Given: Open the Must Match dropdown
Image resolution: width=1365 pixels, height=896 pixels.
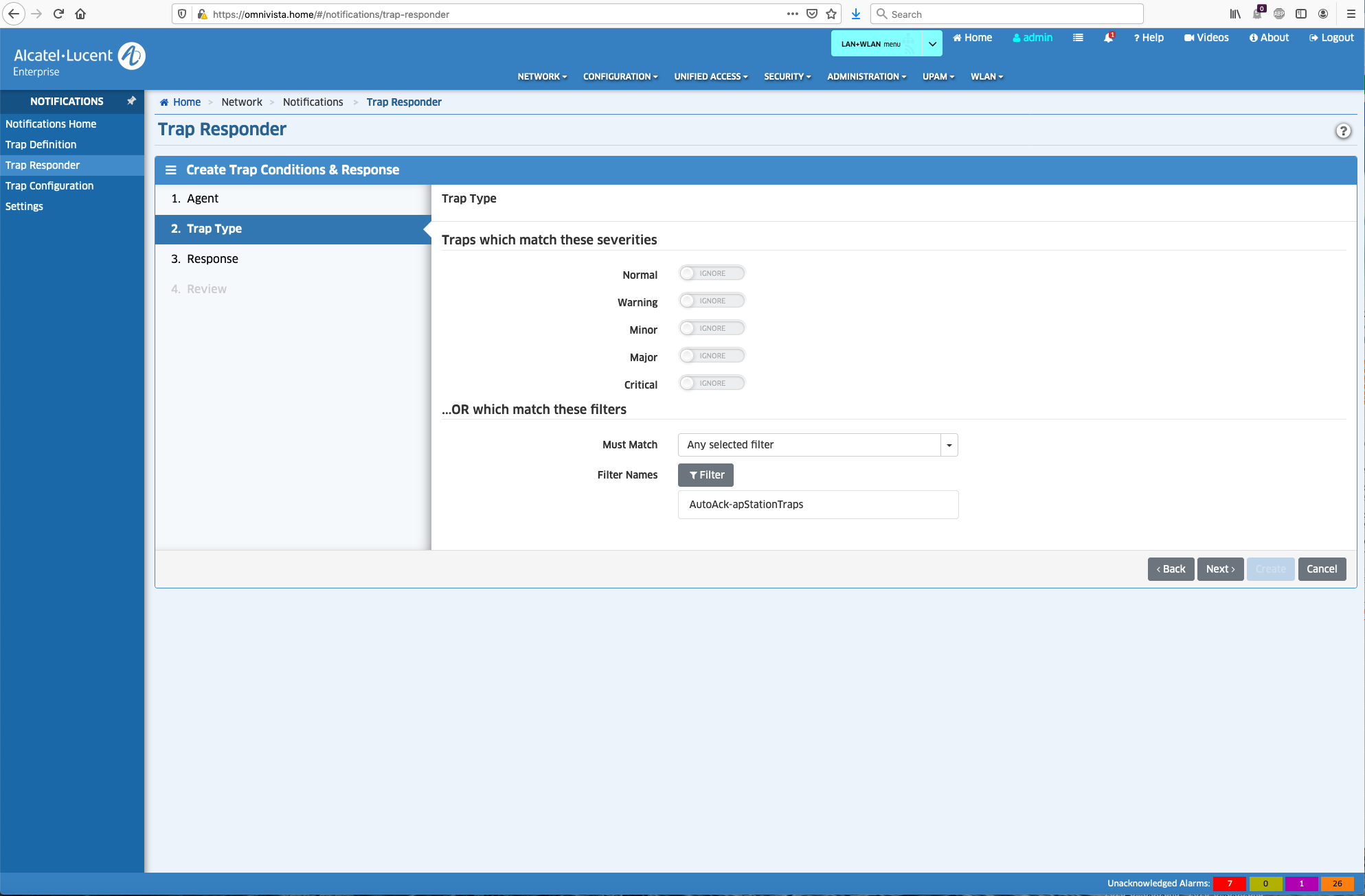Looking at the screenshot, I should [817, 445].
